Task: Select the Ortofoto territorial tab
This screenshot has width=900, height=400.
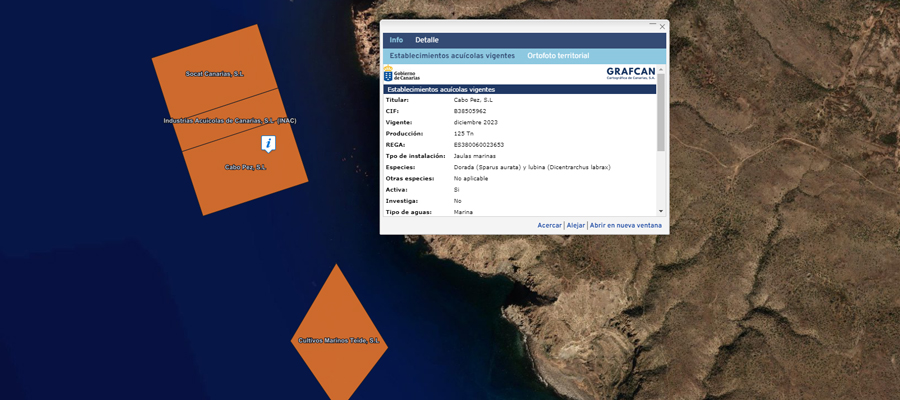Action: 558,56
